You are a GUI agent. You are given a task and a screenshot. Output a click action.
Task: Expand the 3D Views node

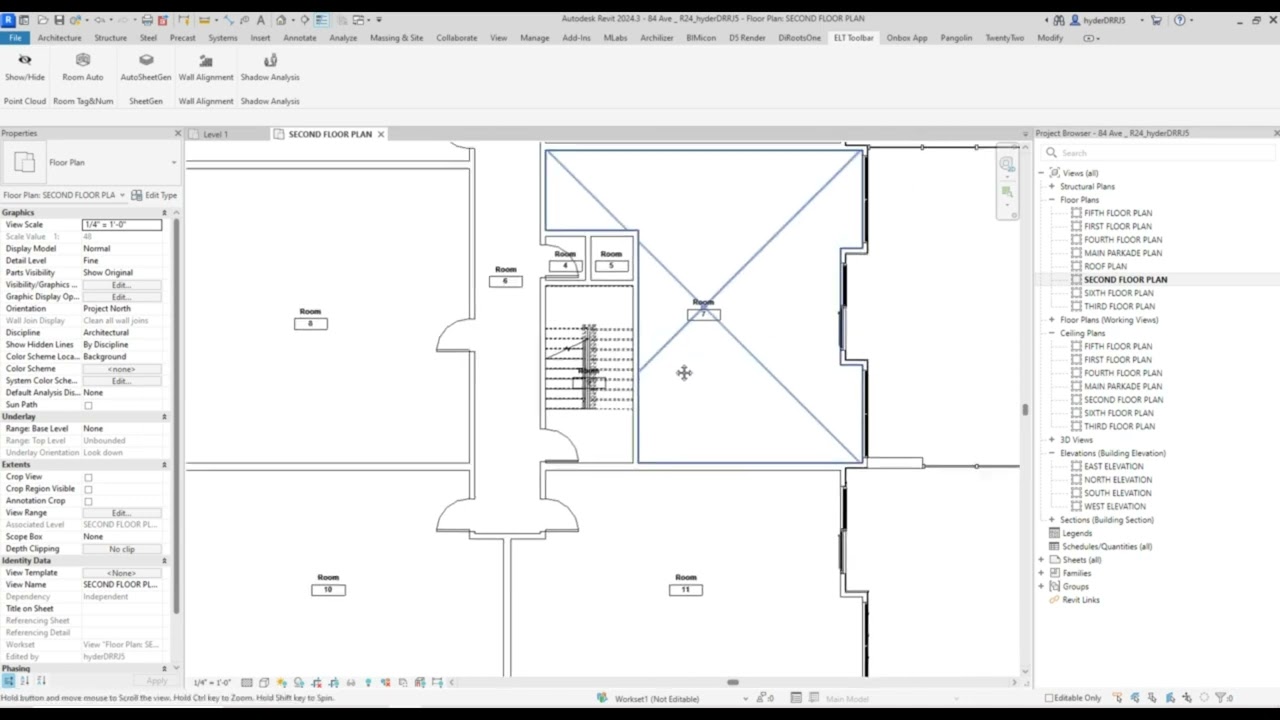coord(1052,440)
